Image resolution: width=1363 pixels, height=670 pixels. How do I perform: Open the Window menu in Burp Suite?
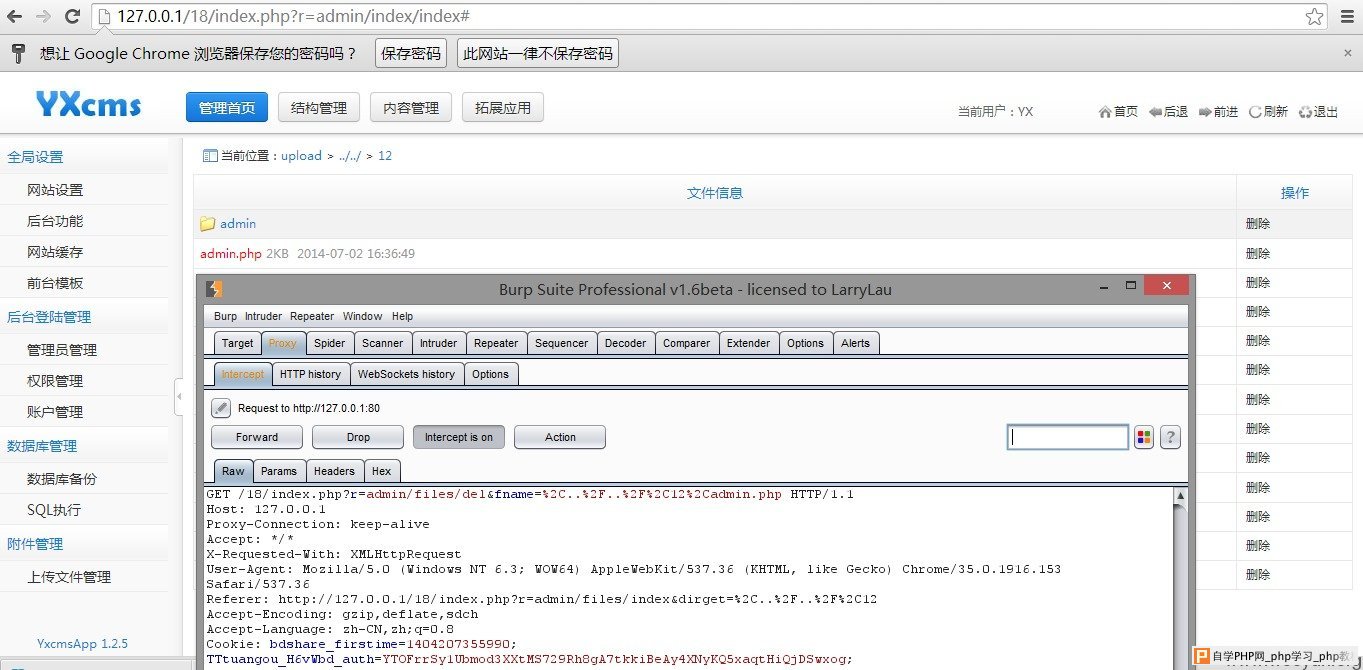click(x=362, y=316)
